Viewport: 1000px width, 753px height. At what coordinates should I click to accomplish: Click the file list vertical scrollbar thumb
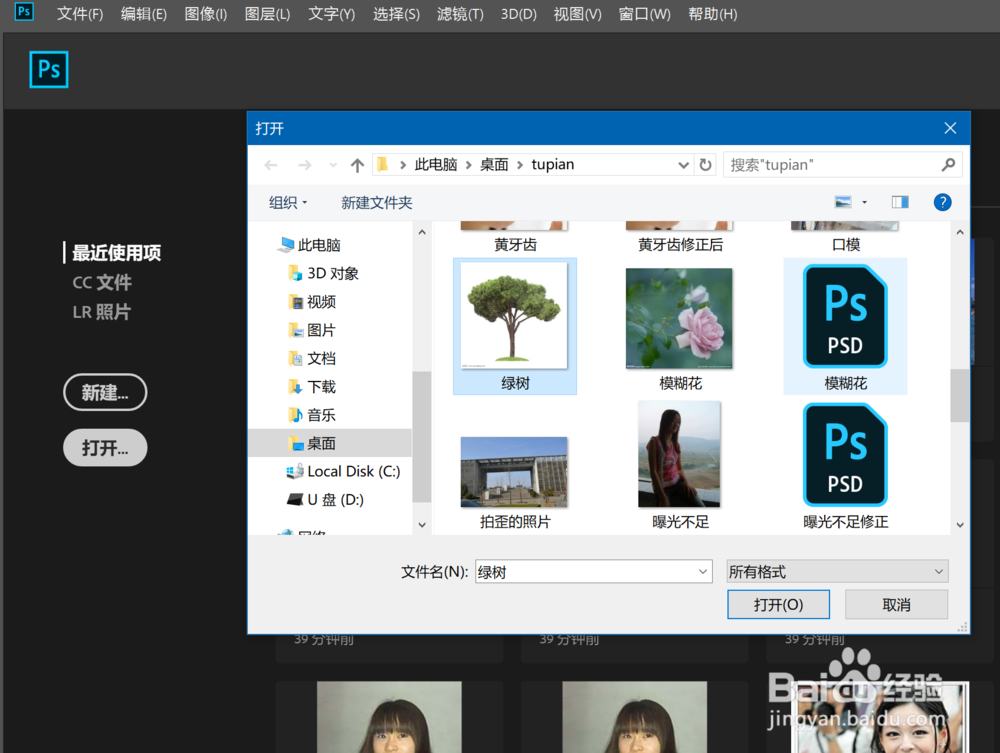coord(959,395)
